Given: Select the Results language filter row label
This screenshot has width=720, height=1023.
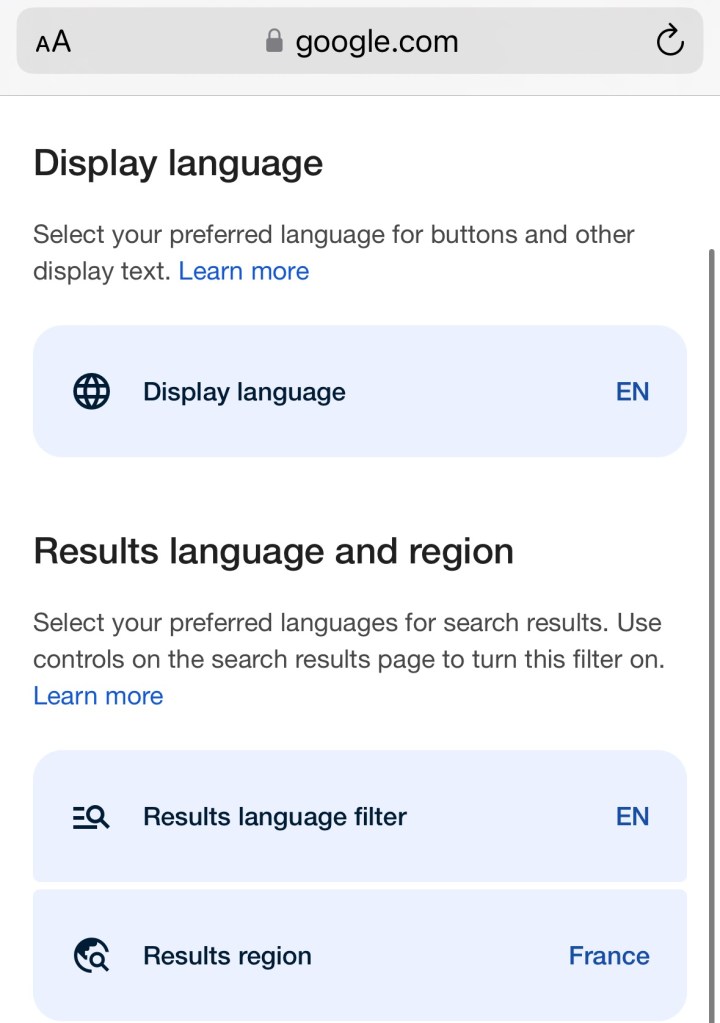Looking at the screenshot, I should 275,817.
